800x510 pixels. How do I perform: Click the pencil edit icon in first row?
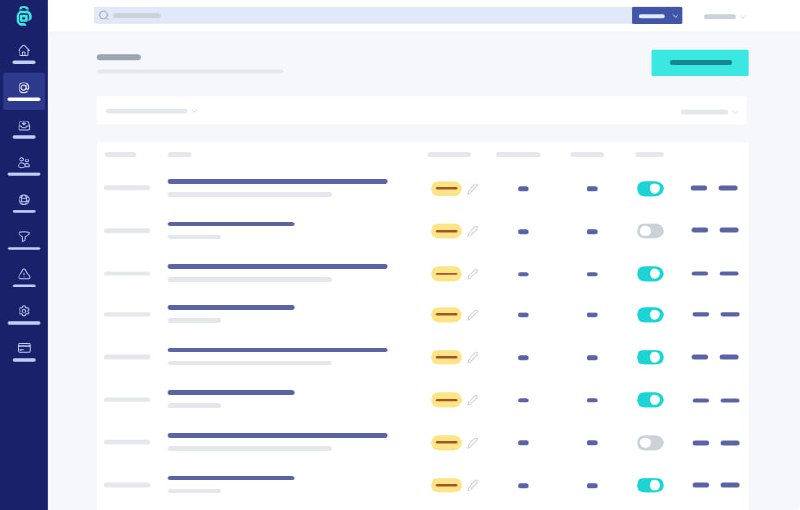pyautogui.click(x=473, y=189)
